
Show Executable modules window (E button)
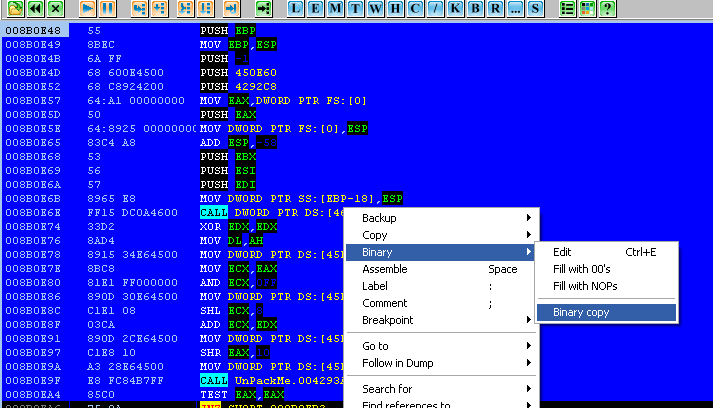point(314,8)
